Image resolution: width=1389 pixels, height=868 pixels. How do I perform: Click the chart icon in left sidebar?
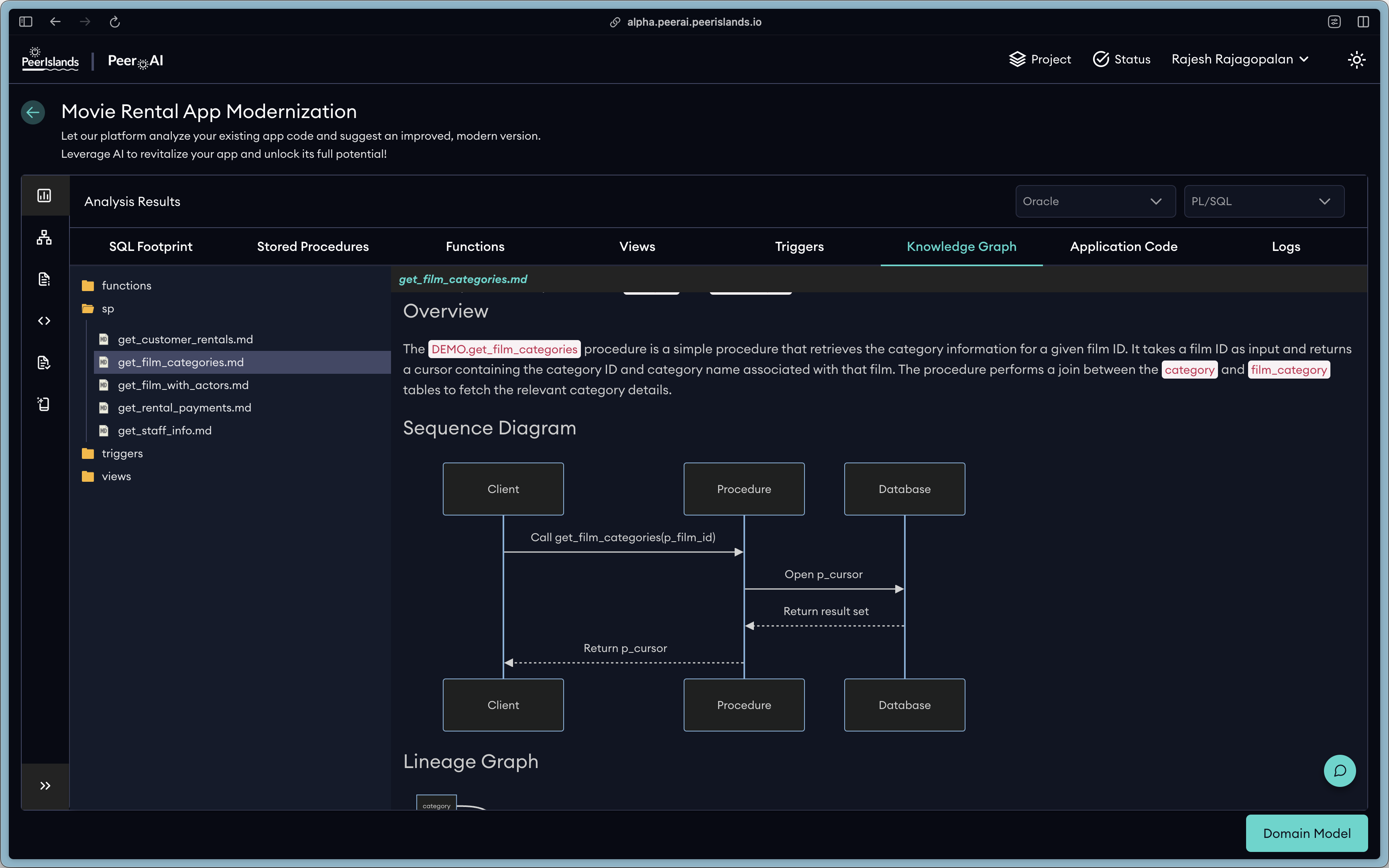(x=44, y=196)
